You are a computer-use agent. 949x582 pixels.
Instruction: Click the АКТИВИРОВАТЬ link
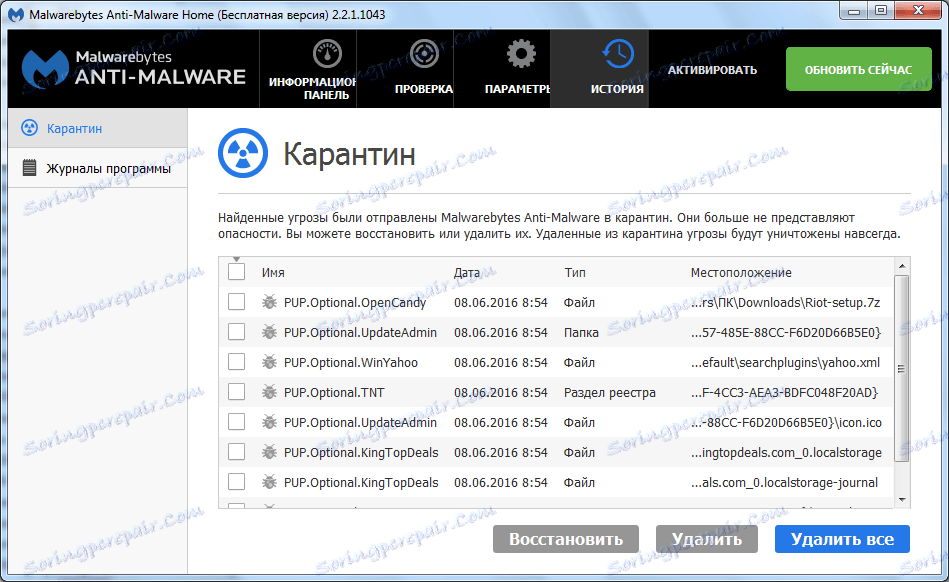(x=712, y=70)
